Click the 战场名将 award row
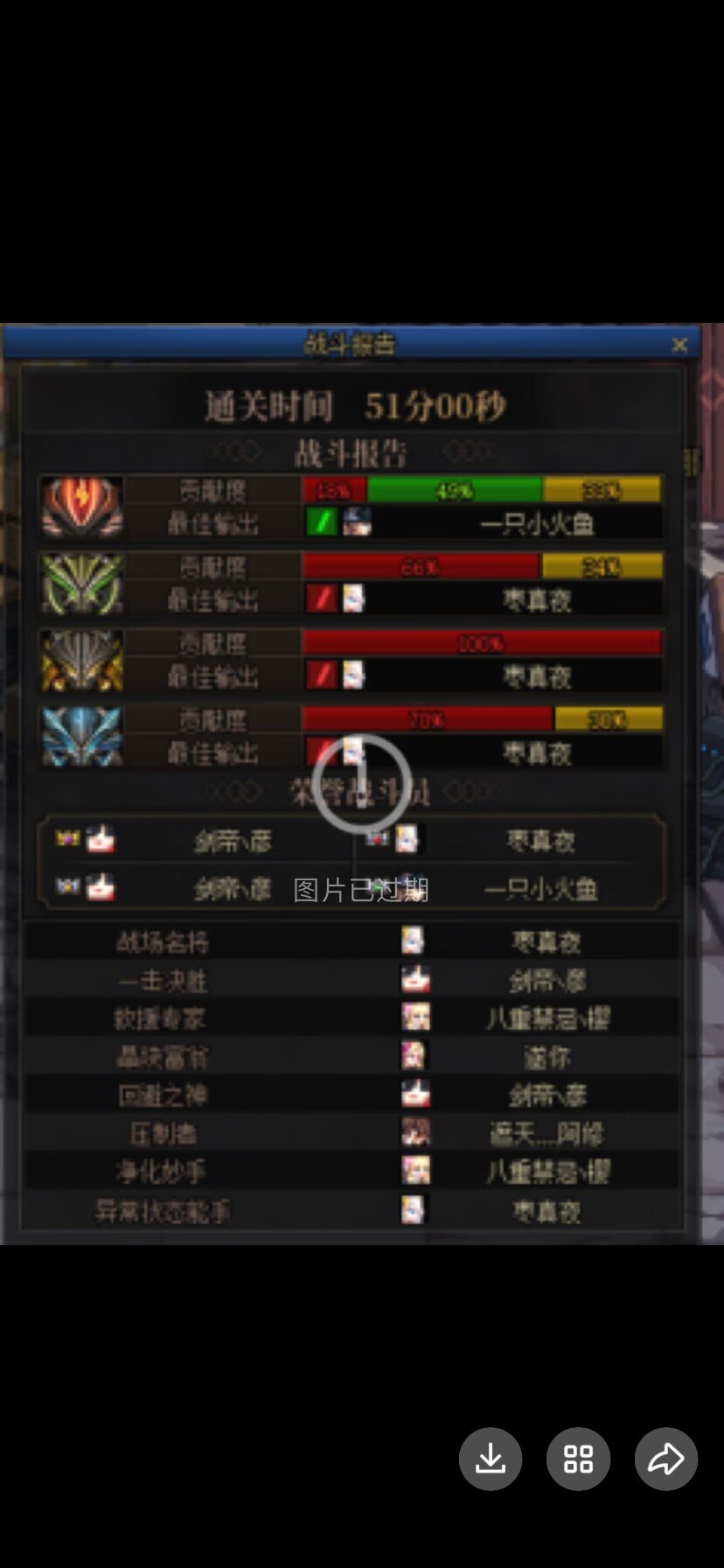The image size is (724, 1568). click(x=352, y=941)
